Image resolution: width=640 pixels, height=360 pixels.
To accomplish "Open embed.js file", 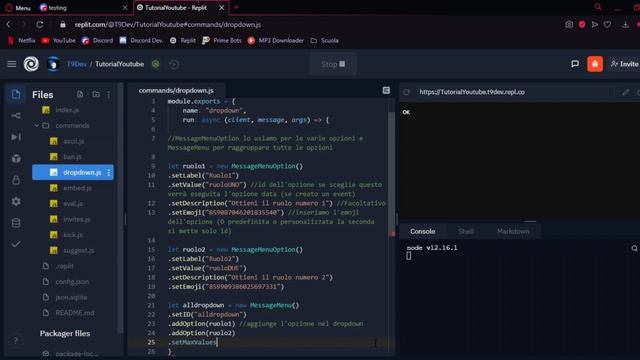I will (77, 188).
